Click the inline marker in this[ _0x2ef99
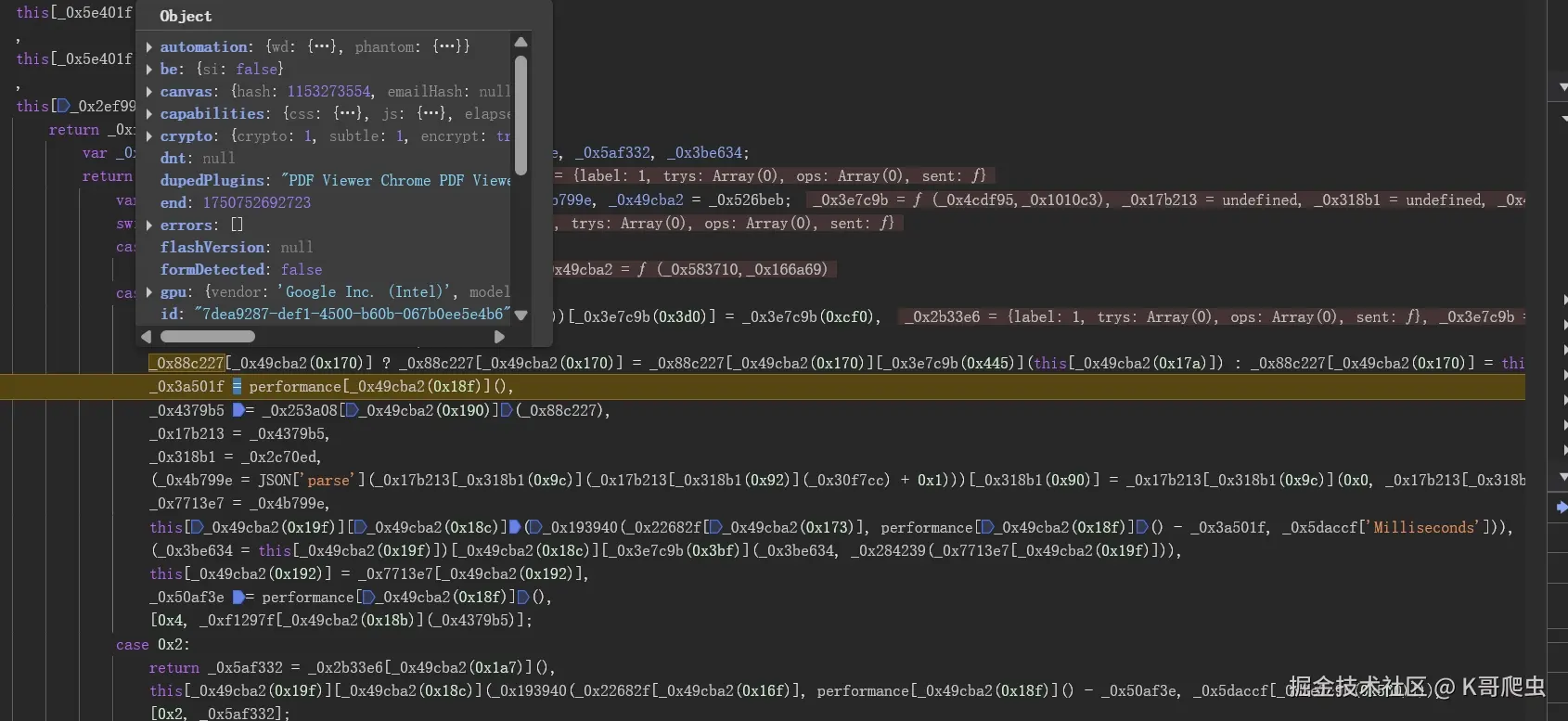Screen dimensions: 1568x721 tap(63, 106)
